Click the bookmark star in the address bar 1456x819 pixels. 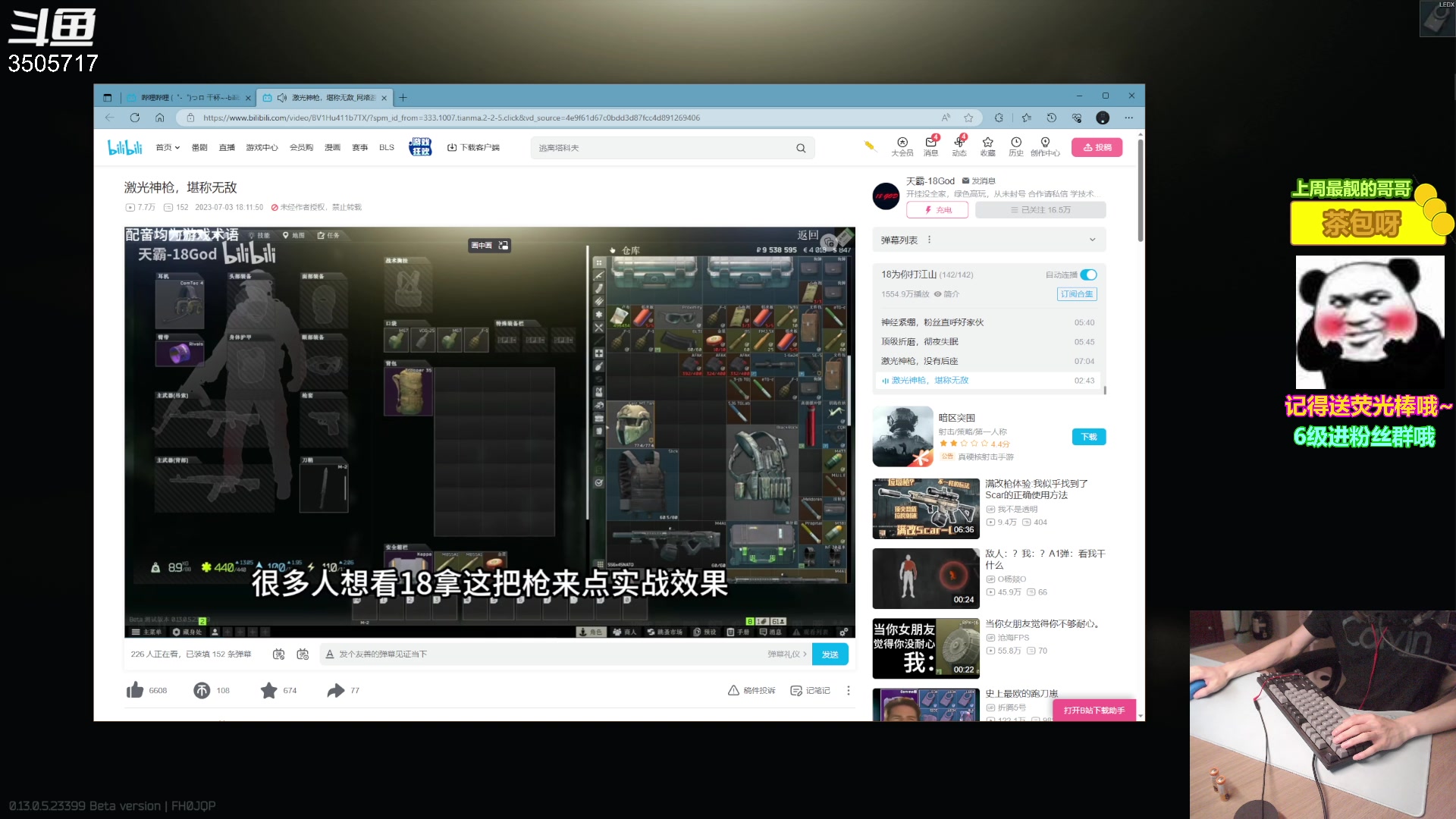coord(968,118)
